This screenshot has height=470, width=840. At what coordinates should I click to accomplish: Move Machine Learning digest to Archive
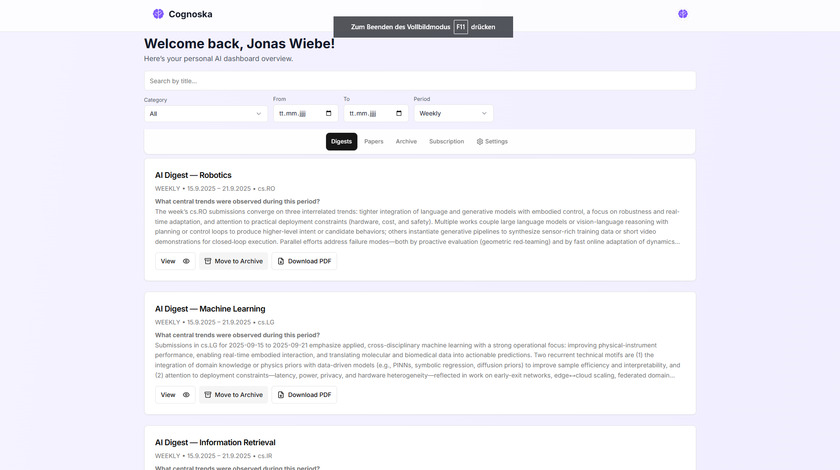click(x=234, y=395)
